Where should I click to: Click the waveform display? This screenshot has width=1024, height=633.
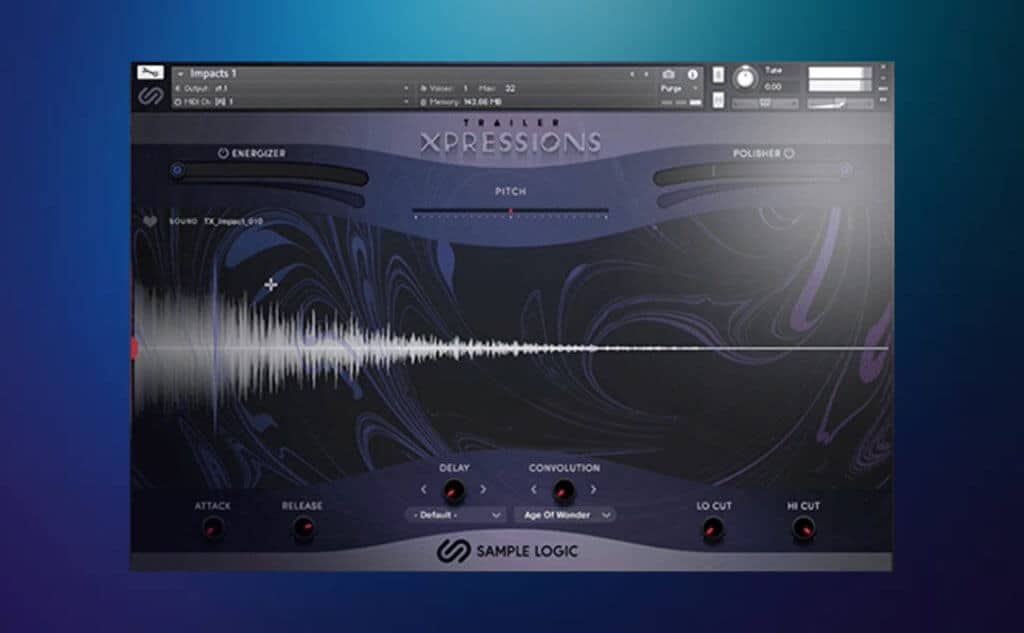[x=511, y=348]
